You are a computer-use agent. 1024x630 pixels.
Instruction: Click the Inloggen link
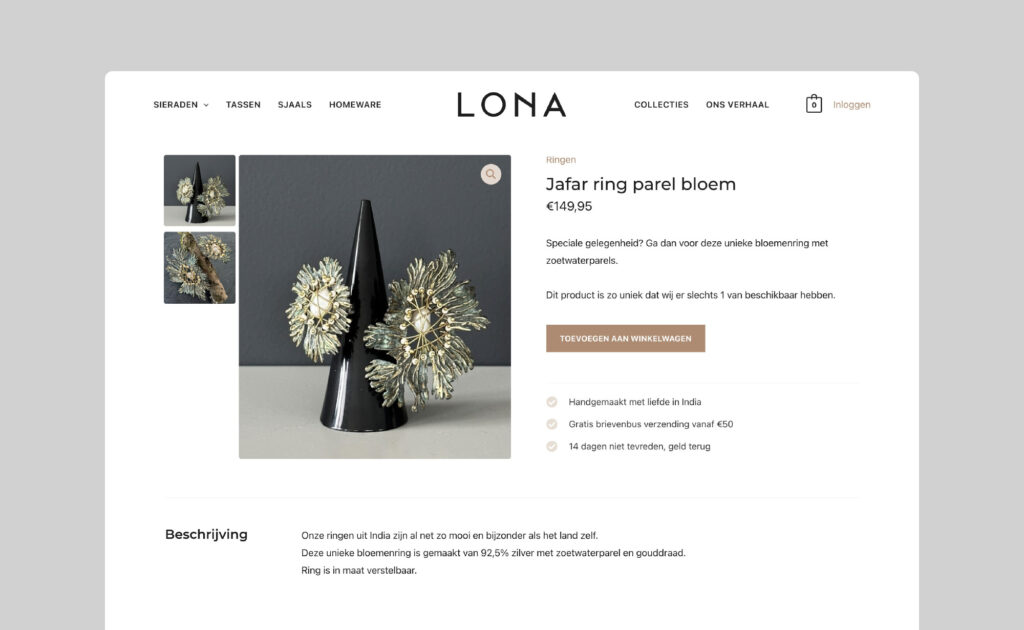pyautogui.click(x=852, y=104)
